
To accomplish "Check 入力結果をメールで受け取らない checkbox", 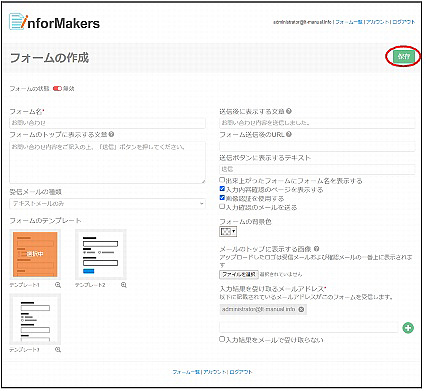I will pos(222,339).
